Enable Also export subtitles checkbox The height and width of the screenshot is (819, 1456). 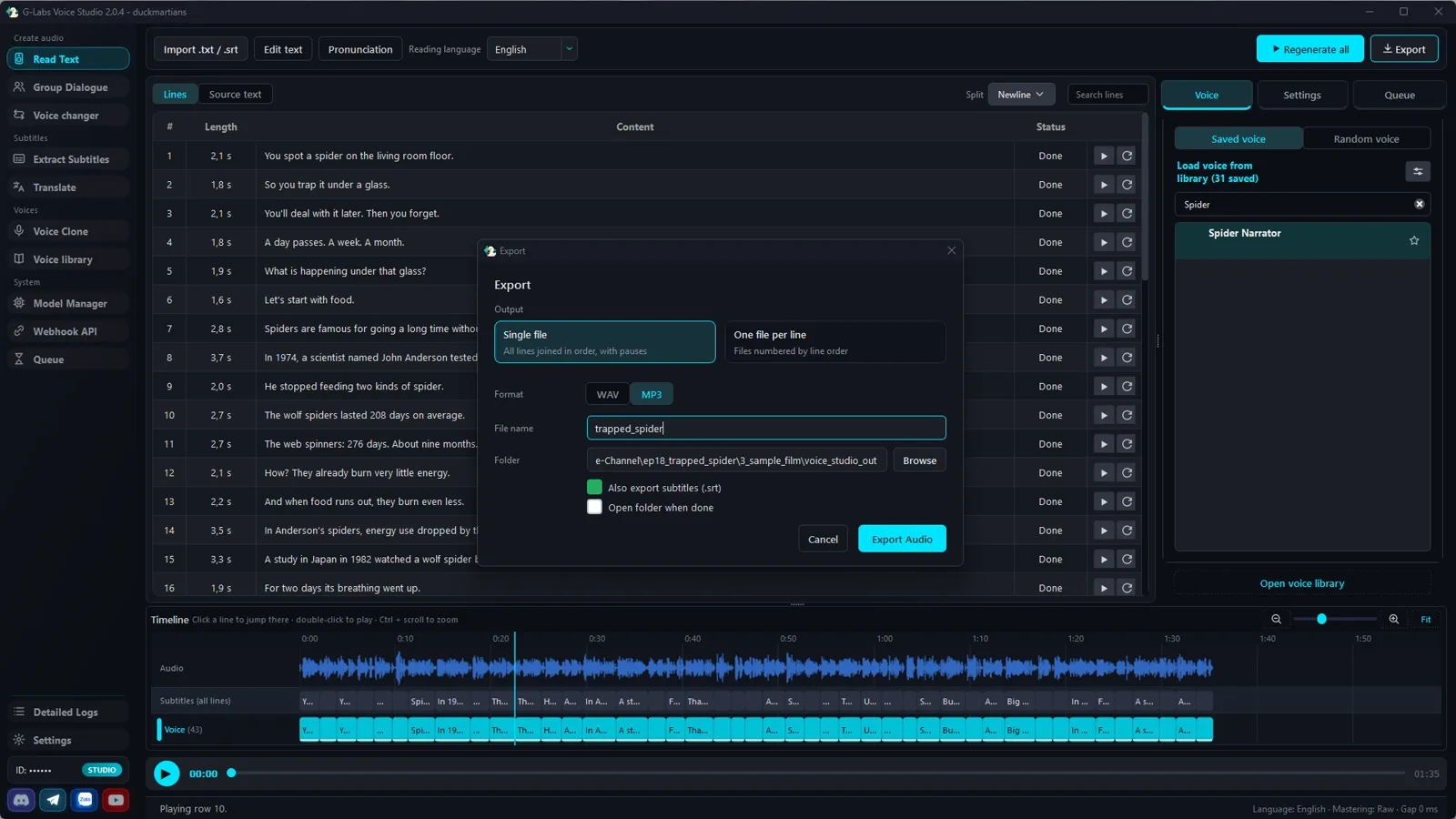pyautogui.click(x=594, y=487)
